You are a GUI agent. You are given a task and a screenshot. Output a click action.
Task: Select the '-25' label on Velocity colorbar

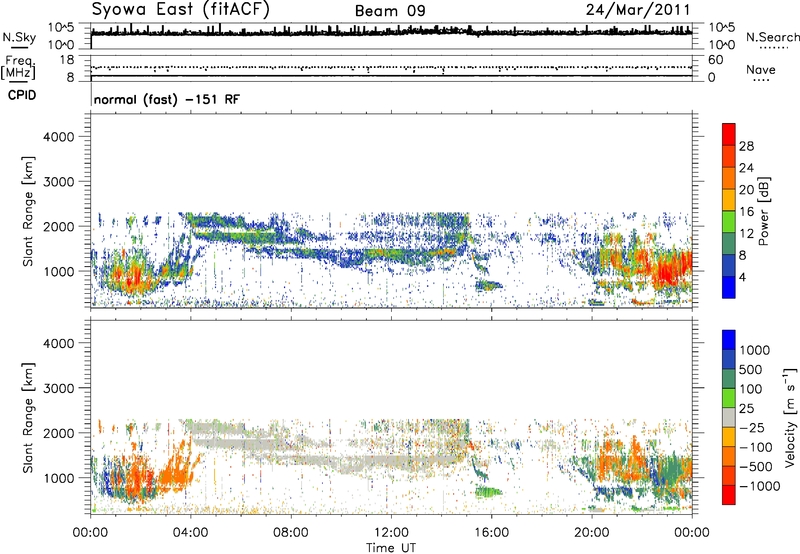[x=753, y=428]
